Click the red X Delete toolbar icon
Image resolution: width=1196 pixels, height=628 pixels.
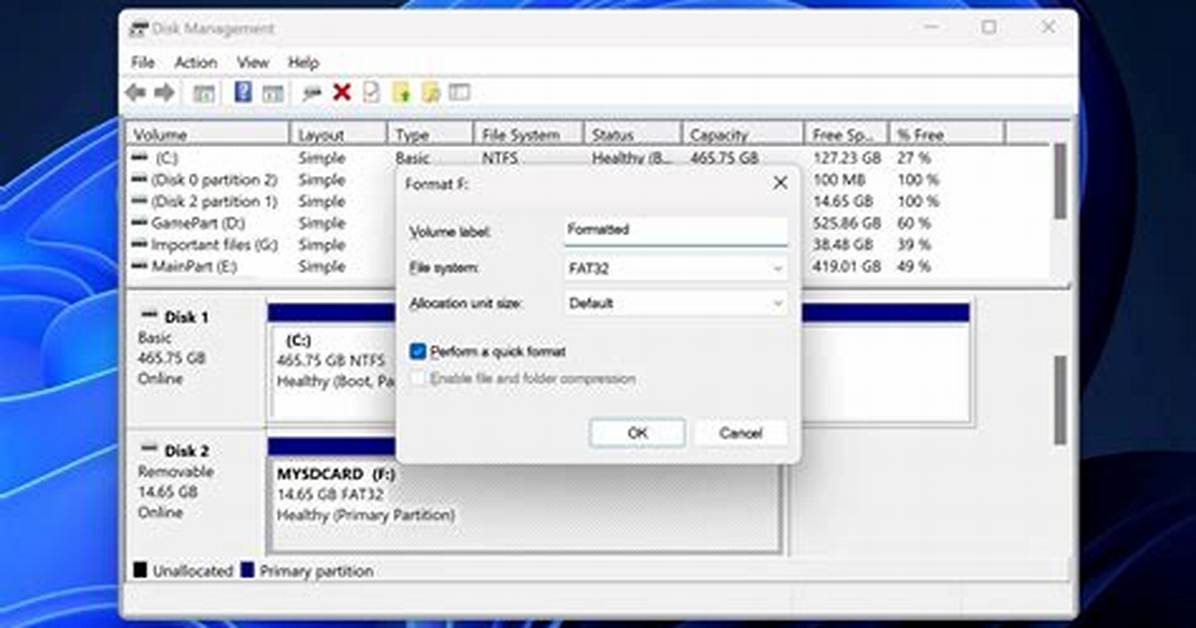click(342, 93)
